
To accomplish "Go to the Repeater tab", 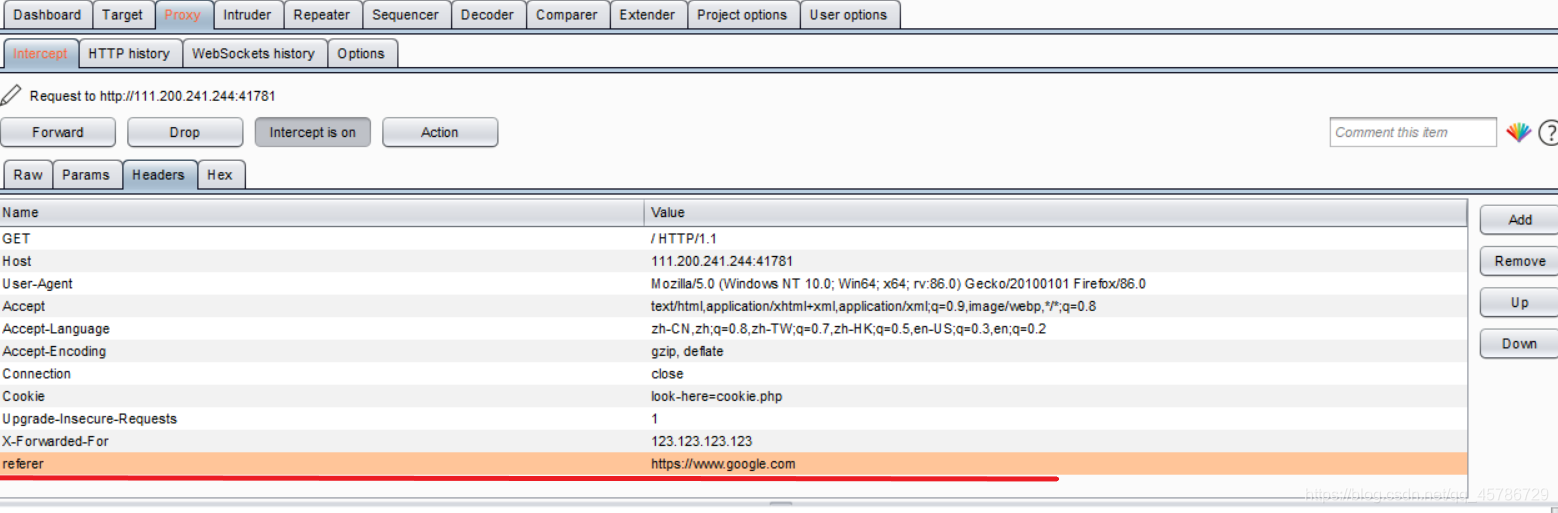I will point(322,15).
